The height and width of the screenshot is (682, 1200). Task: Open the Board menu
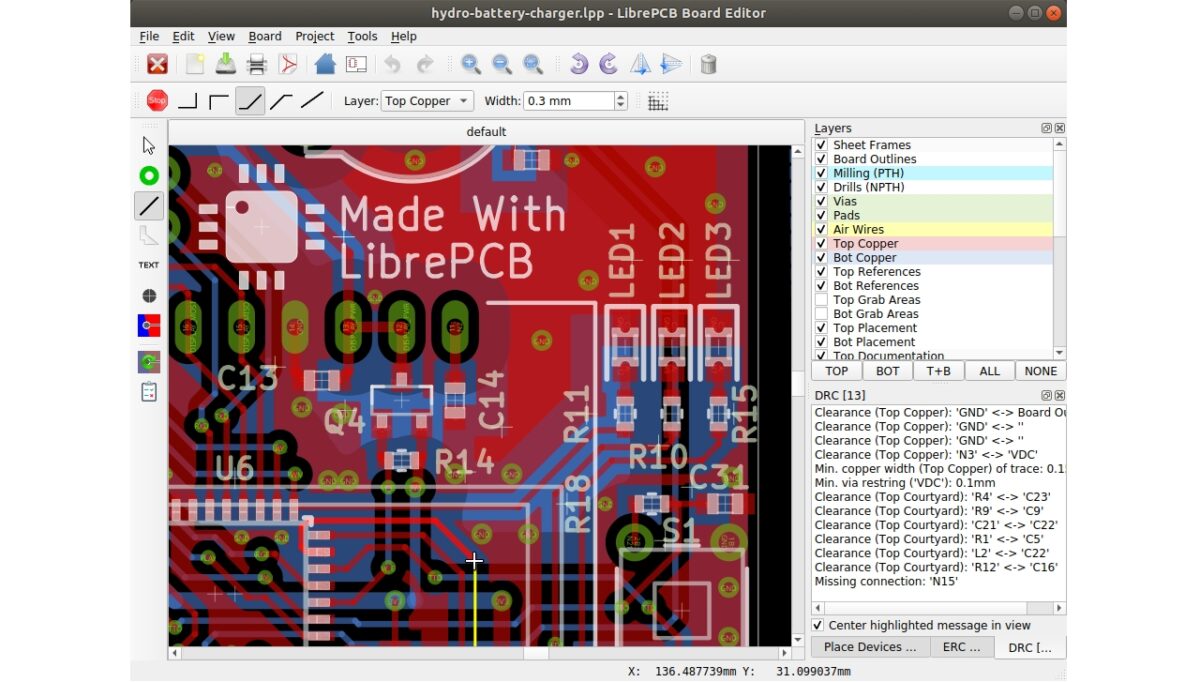pyautogui.click(x=264, y=36)
